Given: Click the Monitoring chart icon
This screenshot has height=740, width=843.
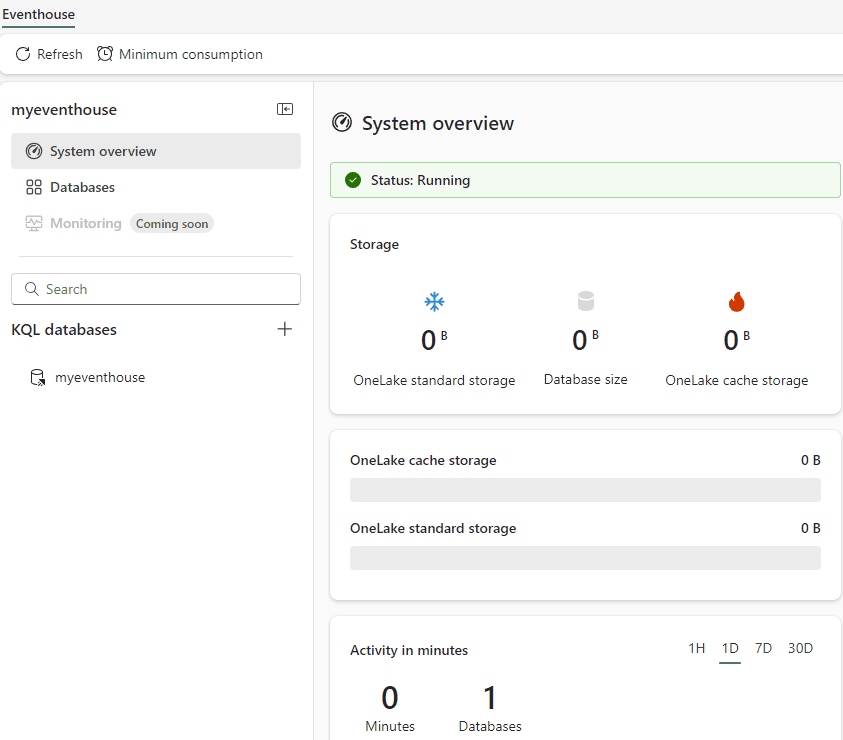Looking at the screenshot, I should pos(34,223).
